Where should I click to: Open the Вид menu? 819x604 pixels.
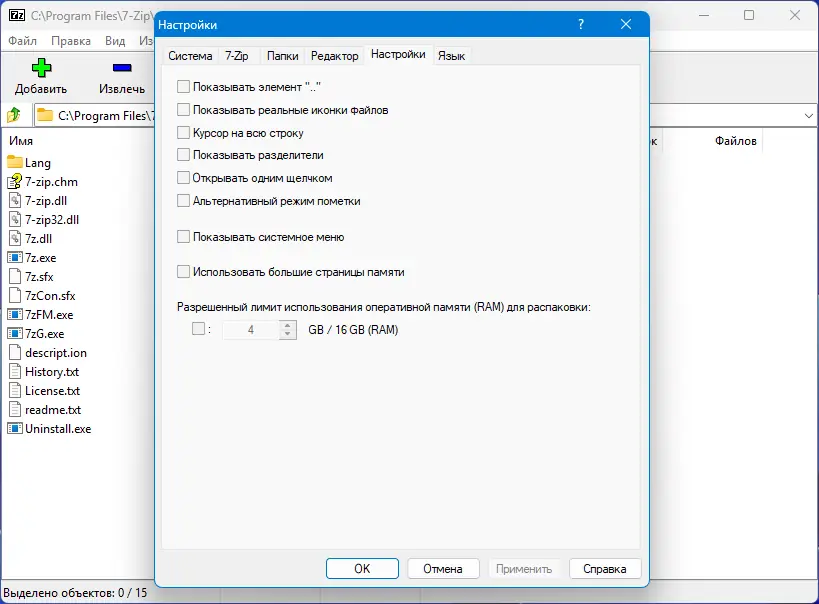pos(115,41)
